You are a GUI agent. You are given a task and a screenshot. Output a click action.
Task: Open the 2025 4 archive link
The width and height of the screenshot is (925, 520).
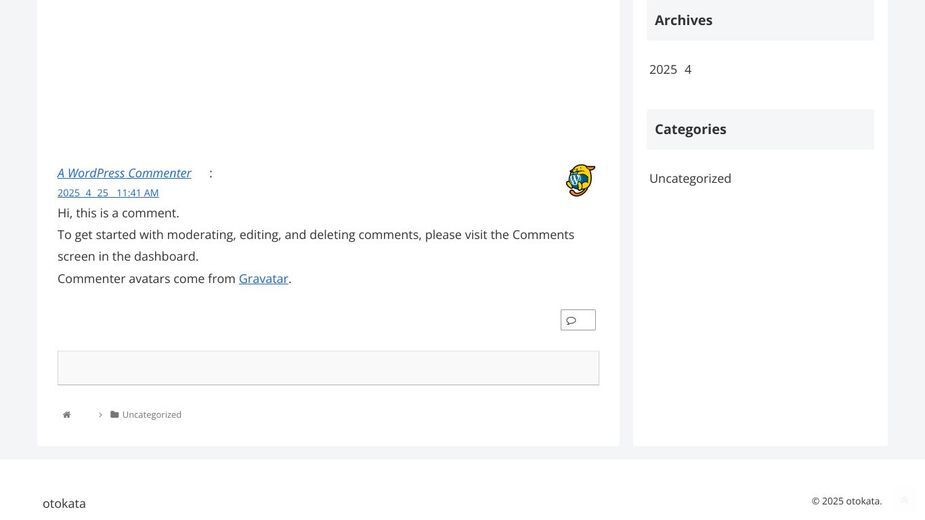pyautogui.click(x=670, y=70)
